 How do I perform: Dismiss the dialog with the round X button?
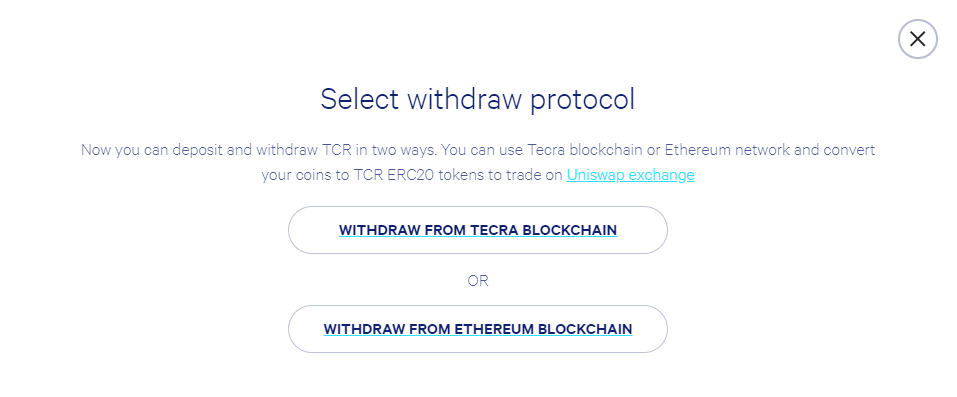click(917, 39)
